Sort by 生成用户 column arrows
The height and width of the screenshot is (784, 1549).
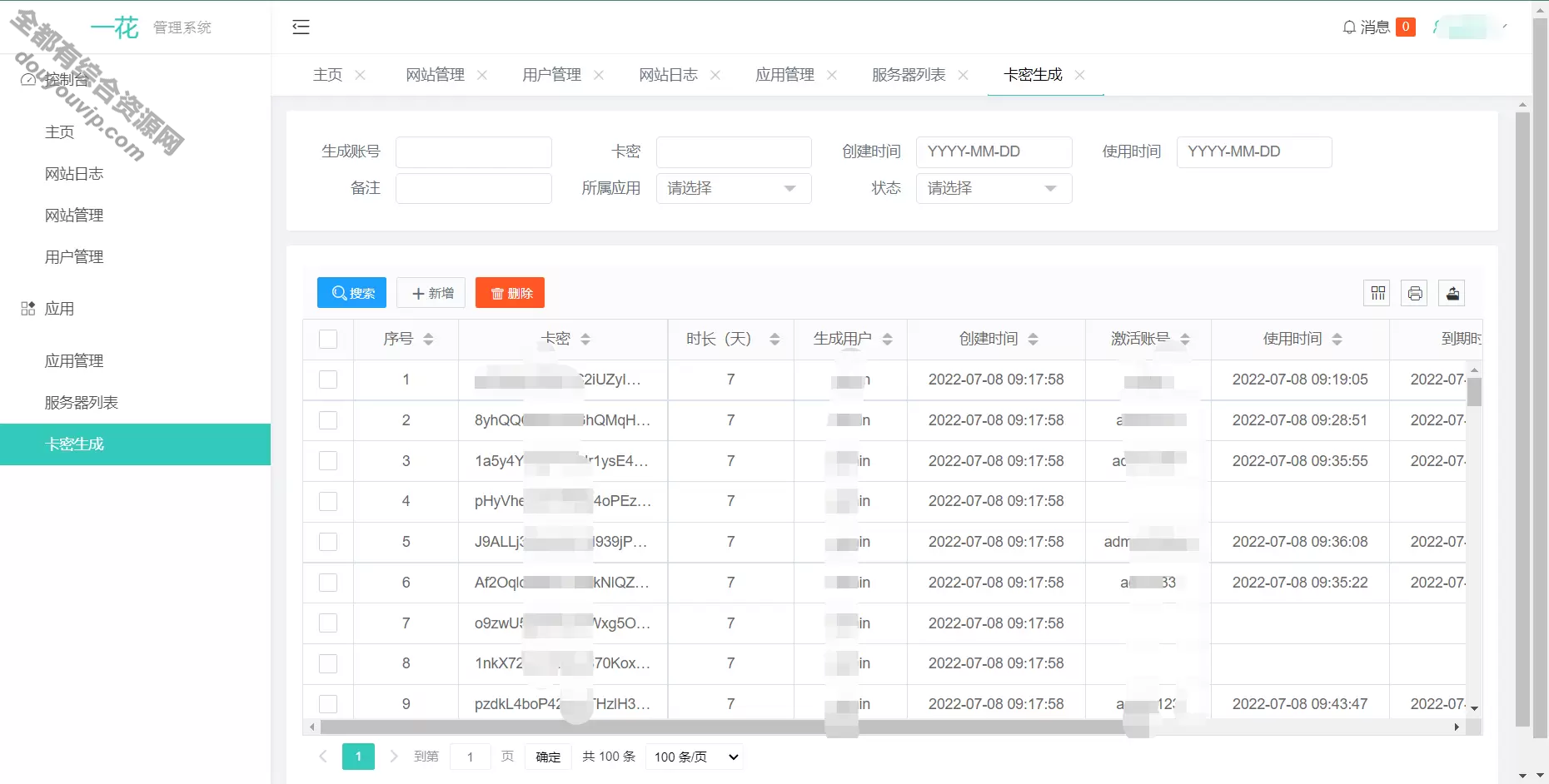click(x=887, y=339)
